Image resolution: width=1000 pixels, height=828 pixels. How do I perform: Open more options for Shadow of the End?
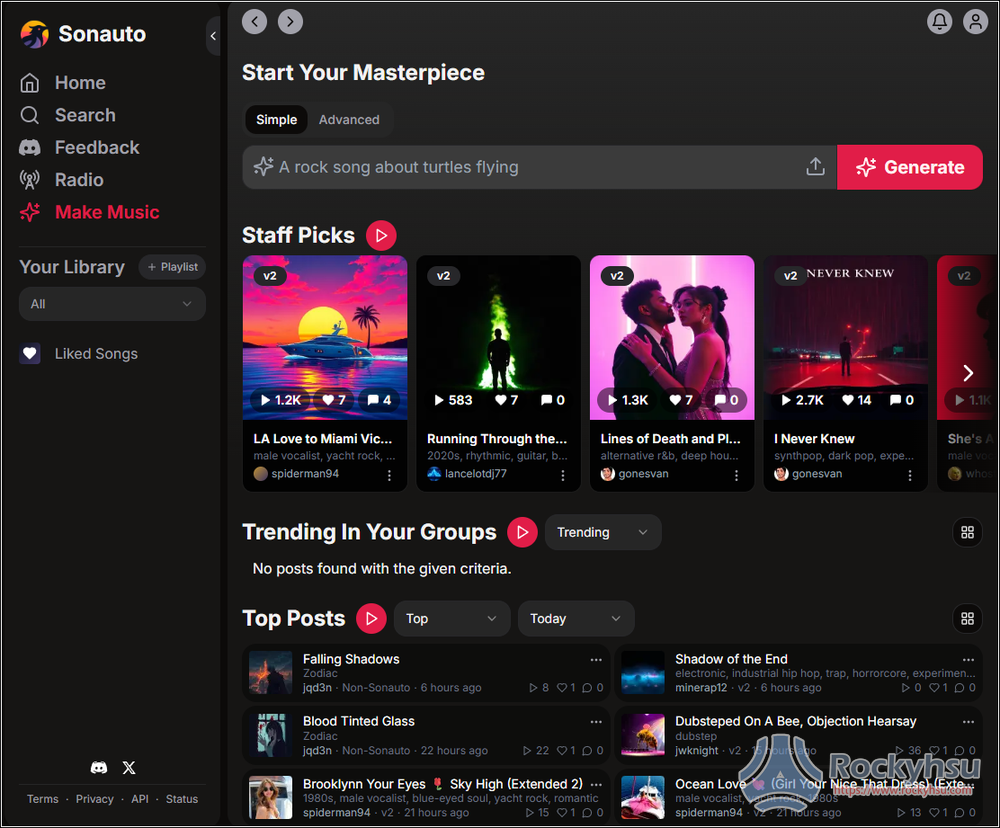(x=968, y=660)
